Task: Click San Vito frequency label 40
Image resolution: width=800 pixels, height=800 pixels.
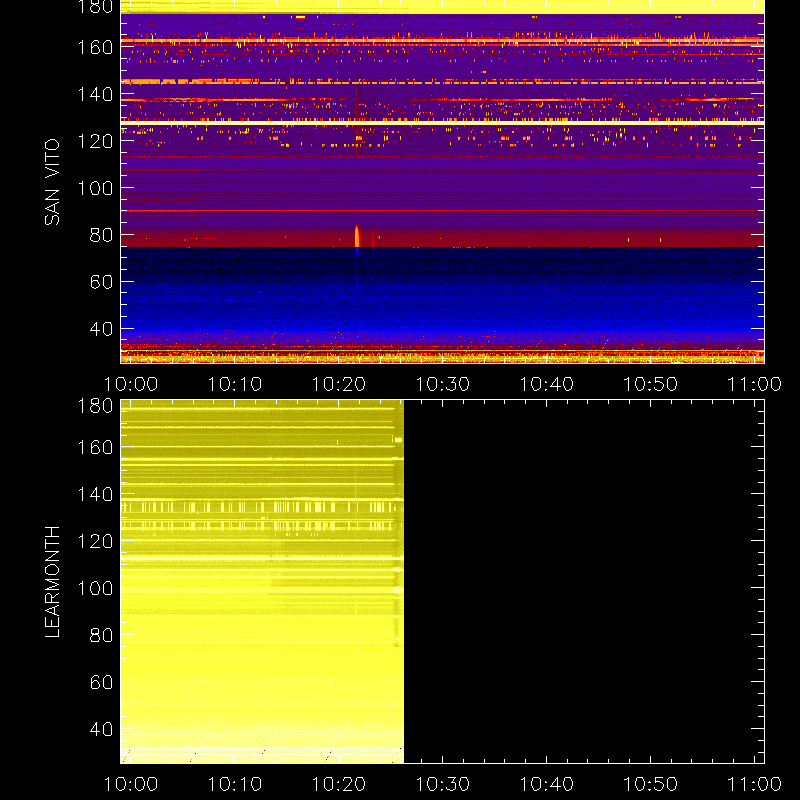Action: click(x=102, y=329)
